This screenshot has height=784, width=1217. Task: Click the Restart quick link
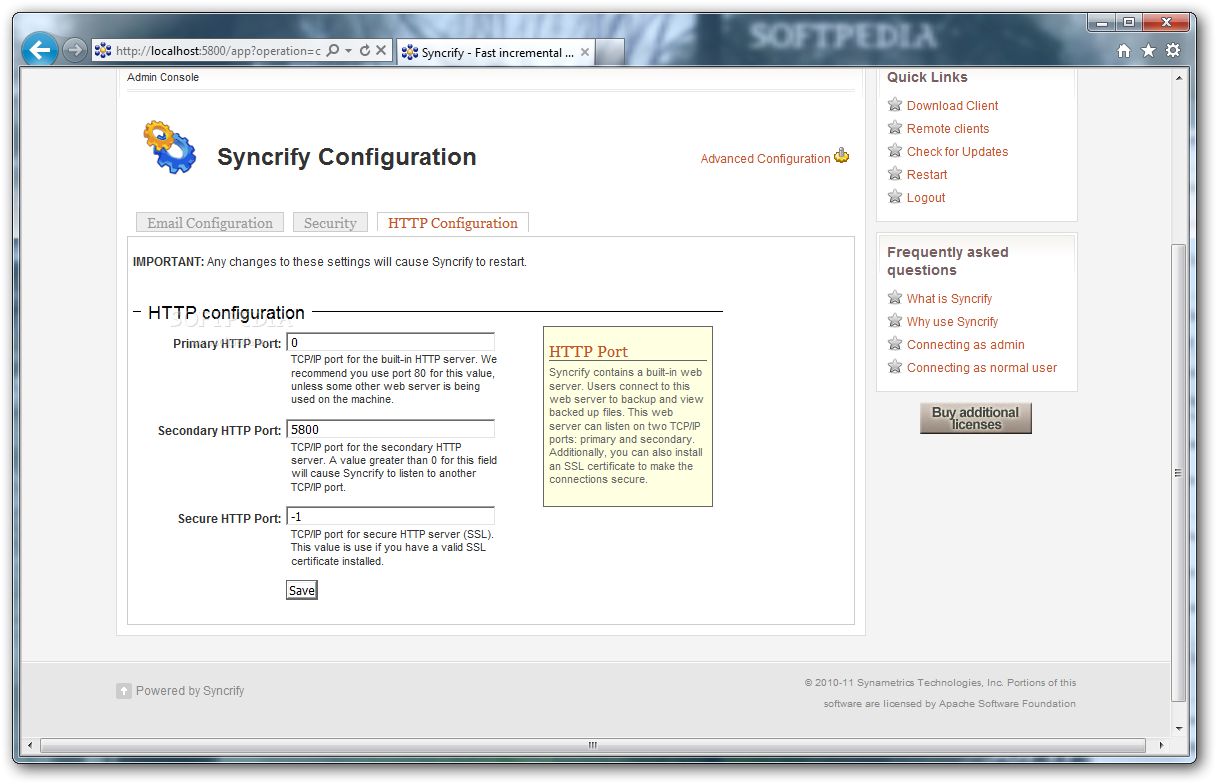927,174
